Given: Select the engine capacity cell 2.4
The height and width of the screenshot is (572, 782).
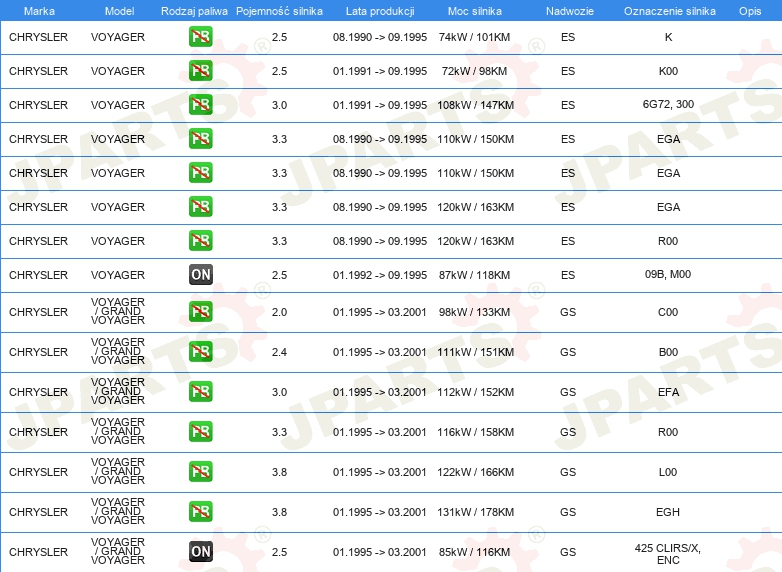Looking at the screenshot, I should coord(279,352).
